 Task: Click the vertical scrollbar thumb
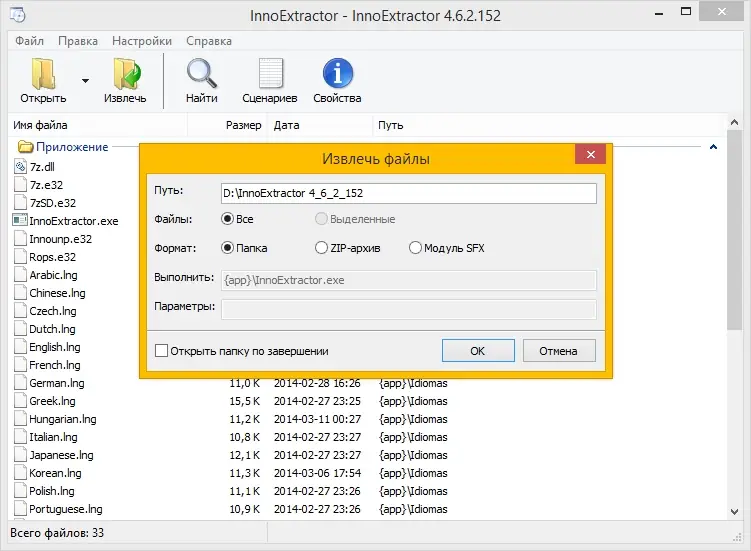[734, 230]
